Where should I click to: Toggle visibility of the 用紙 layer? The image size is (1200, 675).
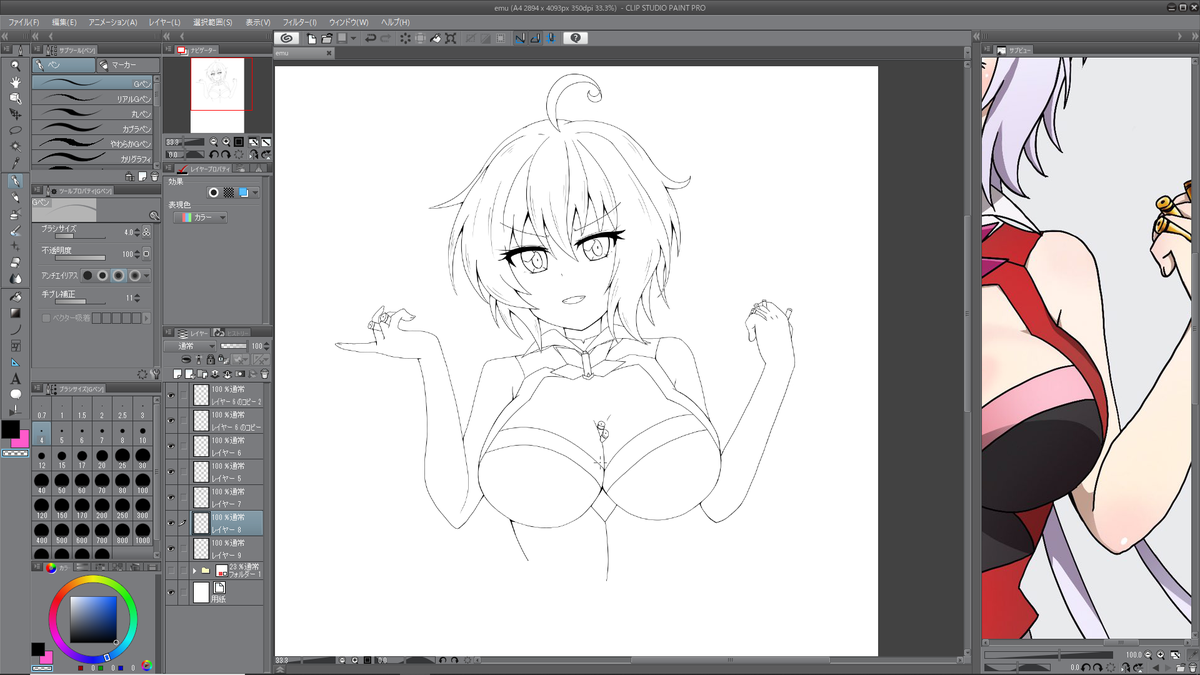(x=171, y=593)
